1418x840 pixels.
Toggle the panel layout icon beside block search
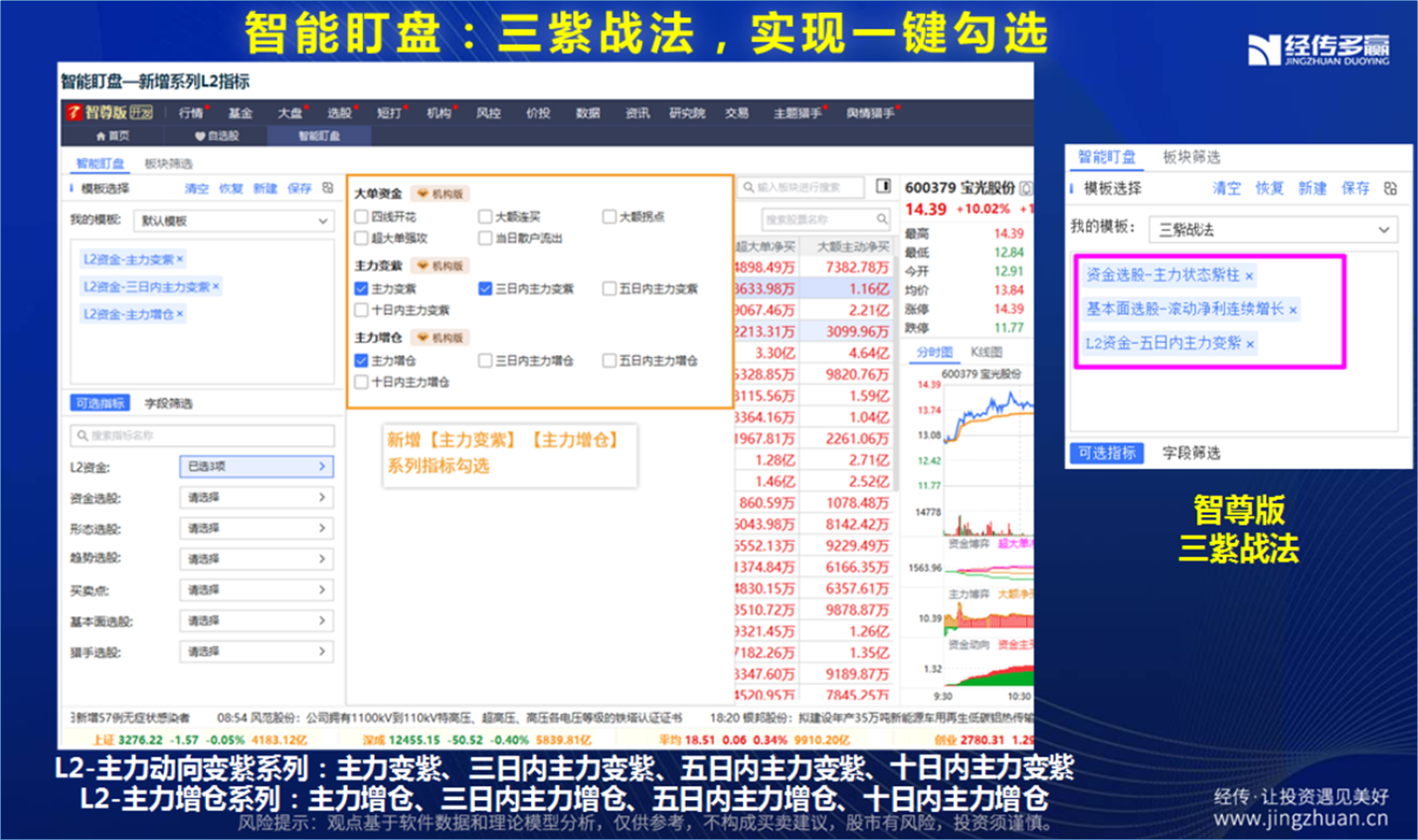tap(883, 186)
